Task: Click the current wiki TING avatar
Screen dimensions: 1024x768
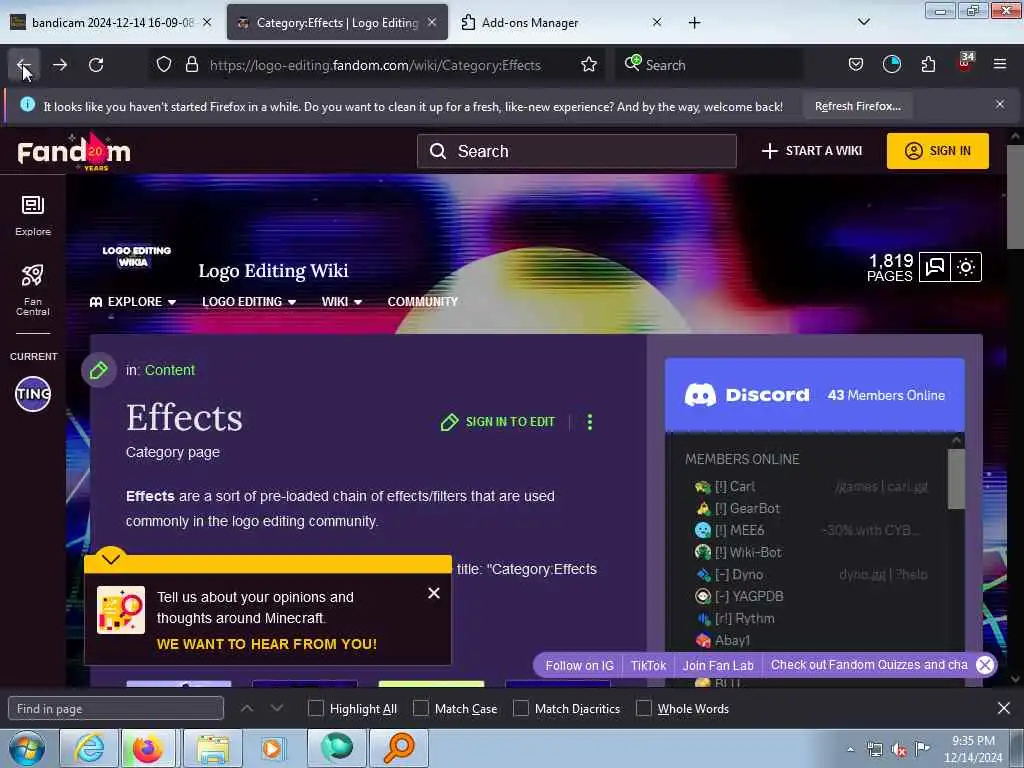Action: pyautogui.click(x=33, y=394)
